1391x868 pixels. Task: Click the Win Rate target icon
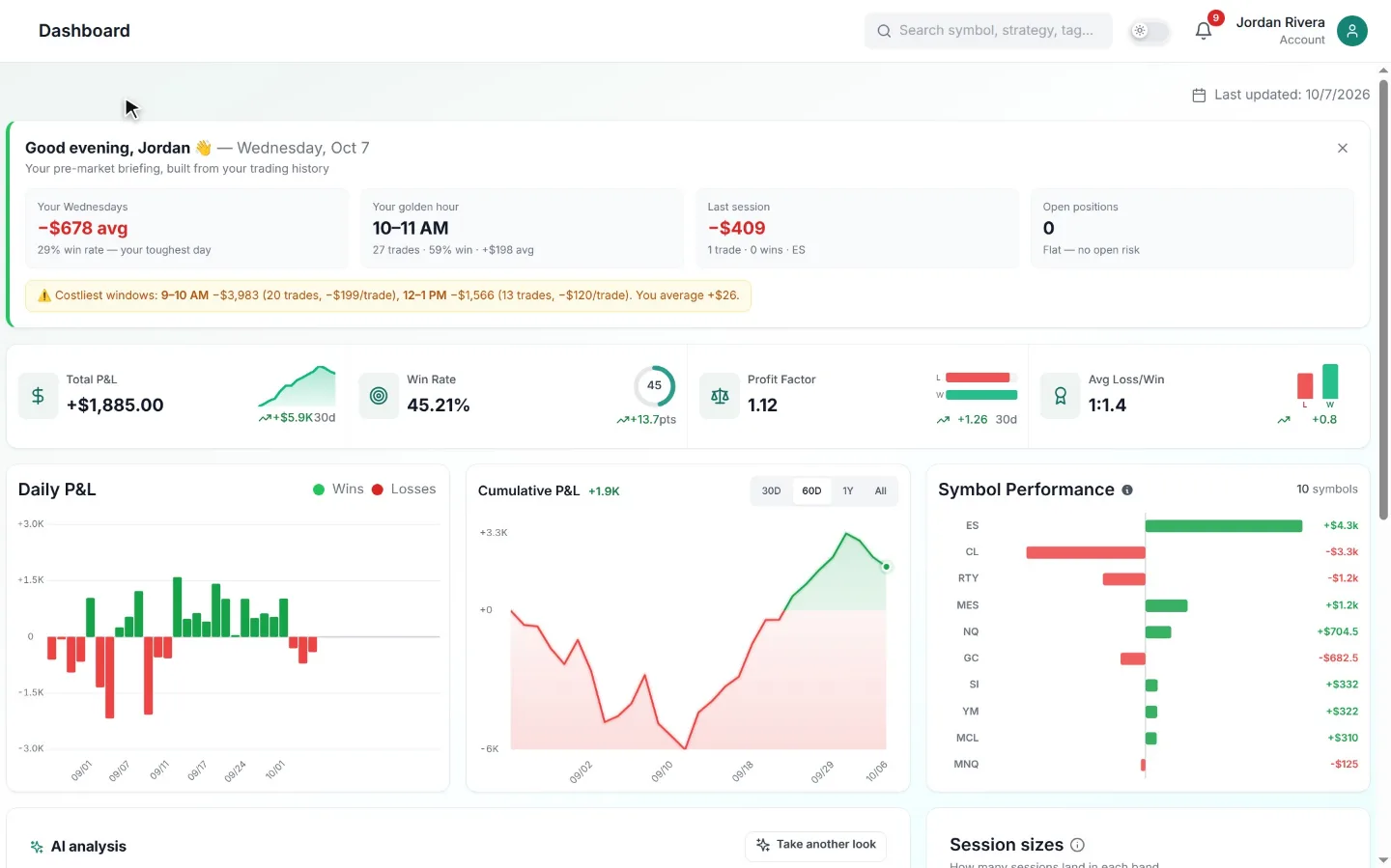[x=379, y=396]
